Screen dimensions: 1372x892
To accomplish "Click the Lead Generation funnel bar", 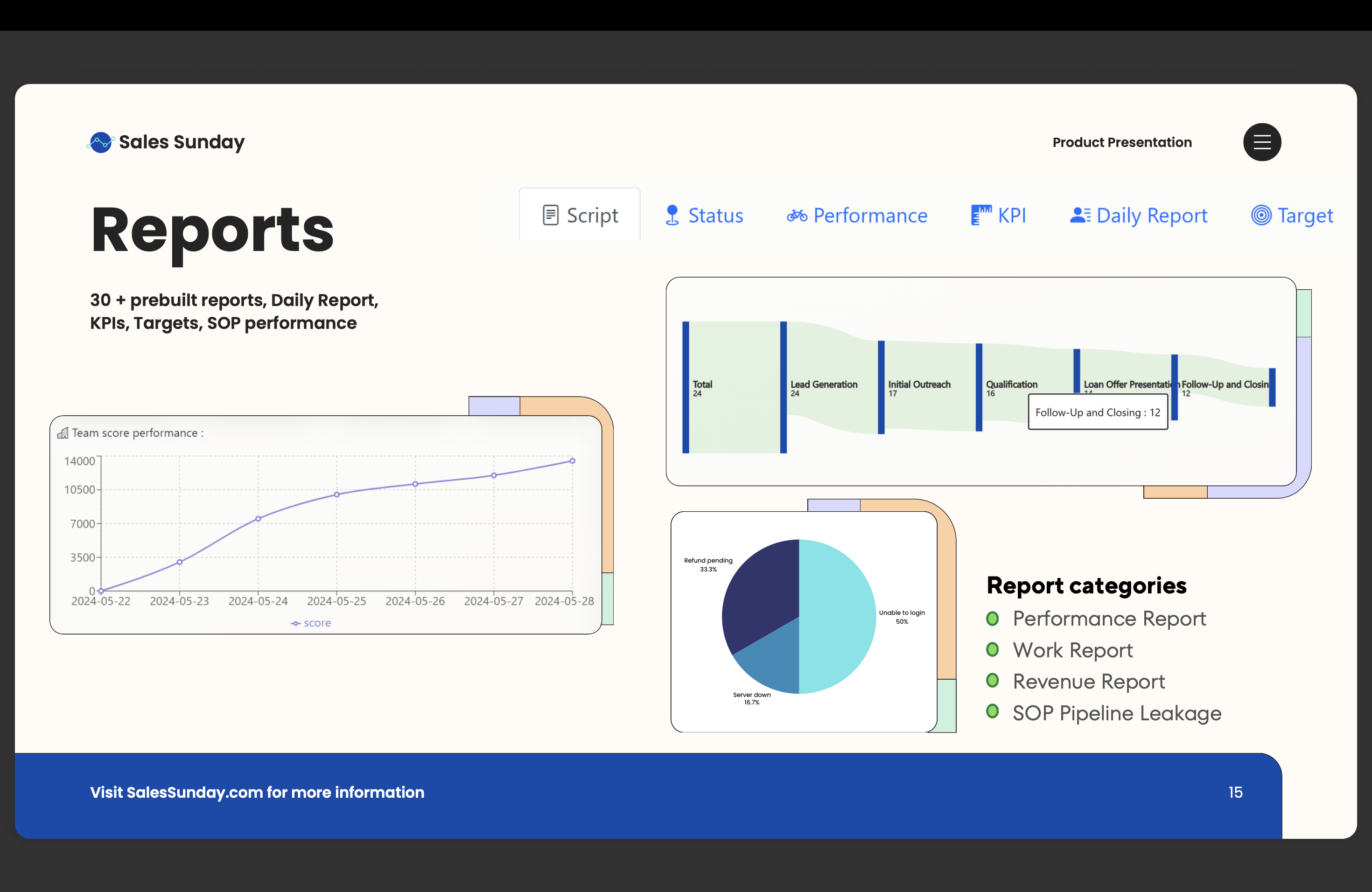I will click(x=784, y=387).
